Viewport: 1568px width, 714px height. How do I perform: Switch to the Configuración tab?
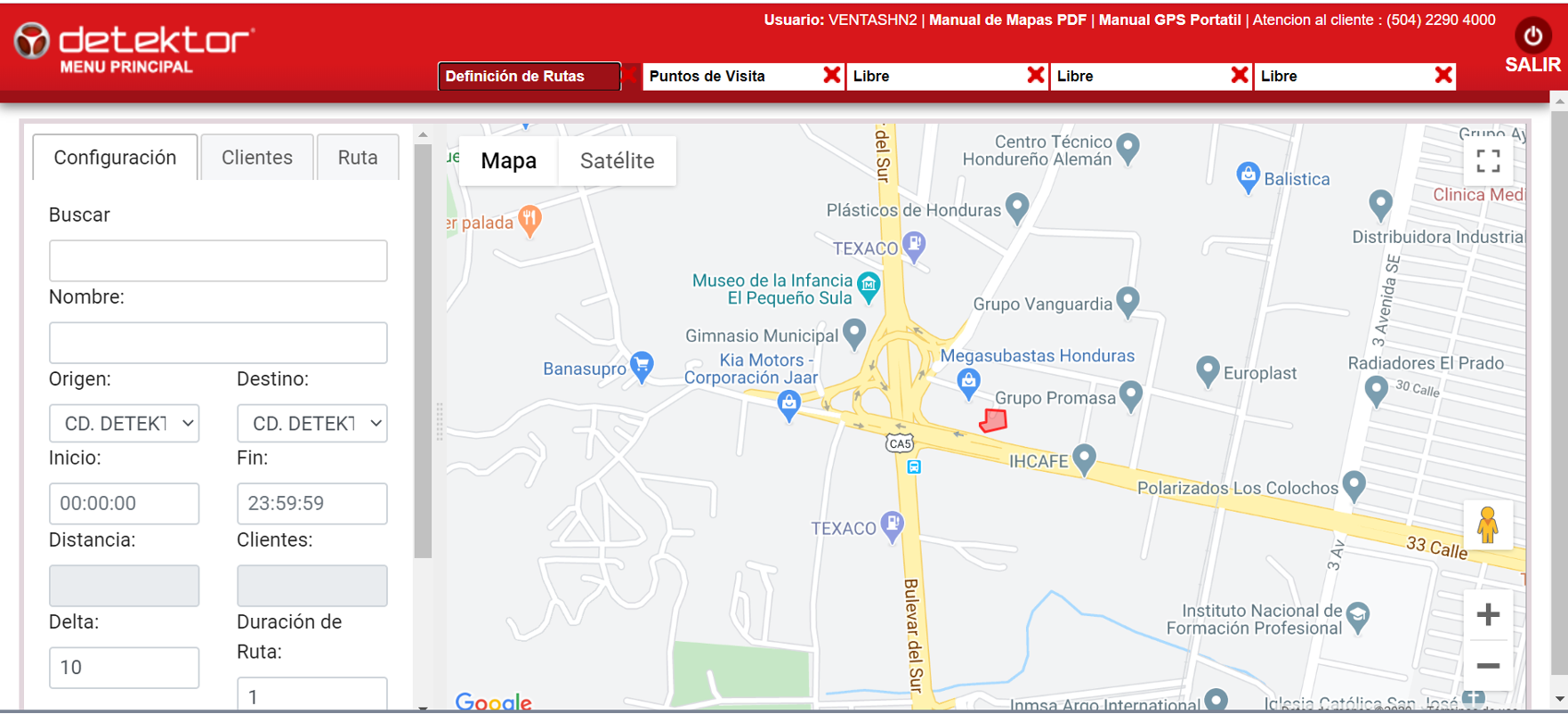click(115, 158)
